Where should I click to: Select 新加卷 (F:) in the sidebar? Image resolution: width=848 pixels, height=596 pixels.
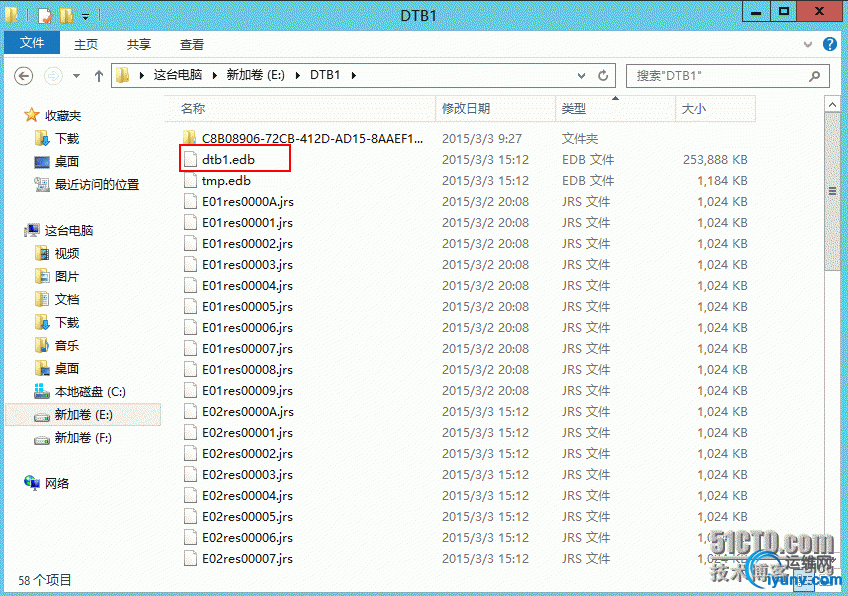coord(83,438)
